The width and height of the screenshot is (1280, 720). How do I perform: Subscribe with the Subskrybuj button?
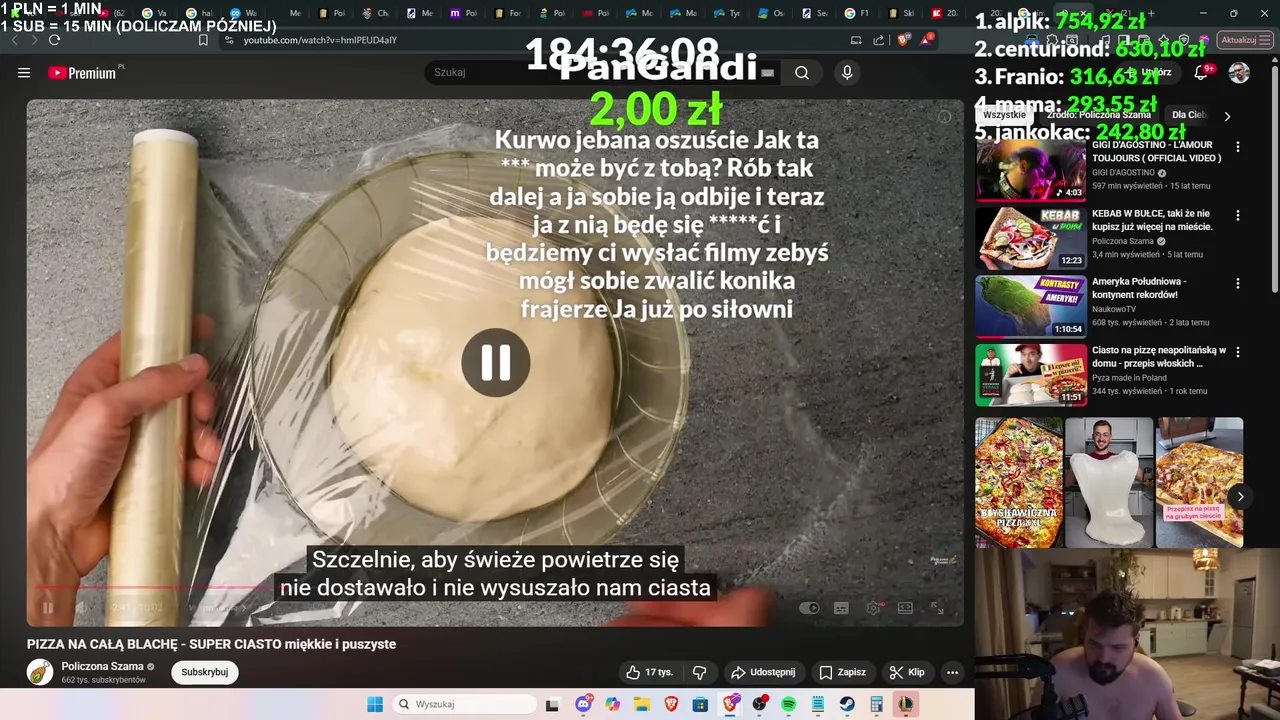(205, 672)
